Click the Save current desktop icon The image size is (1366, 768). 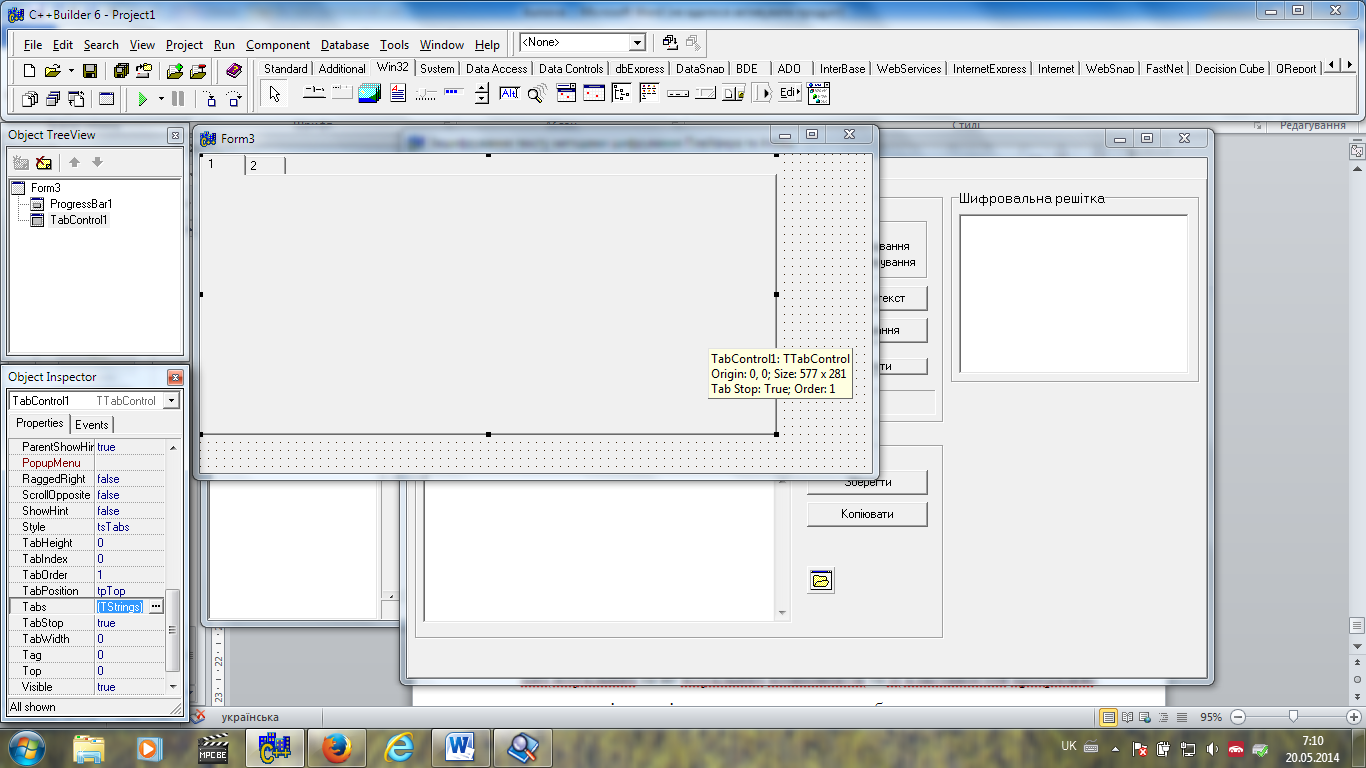670,43
